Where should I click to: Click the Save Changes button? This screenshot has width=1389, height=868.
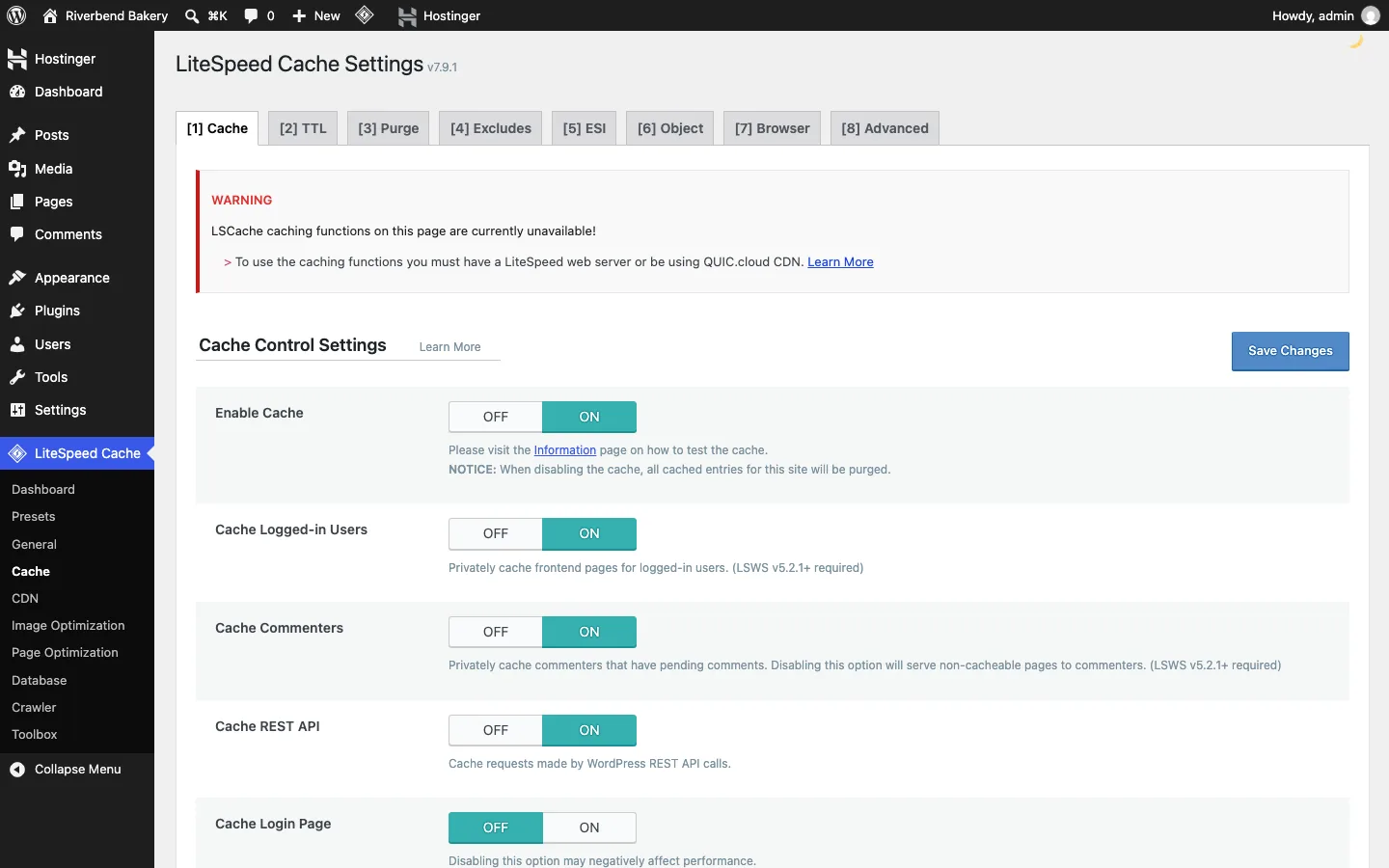click(1291, 351)
